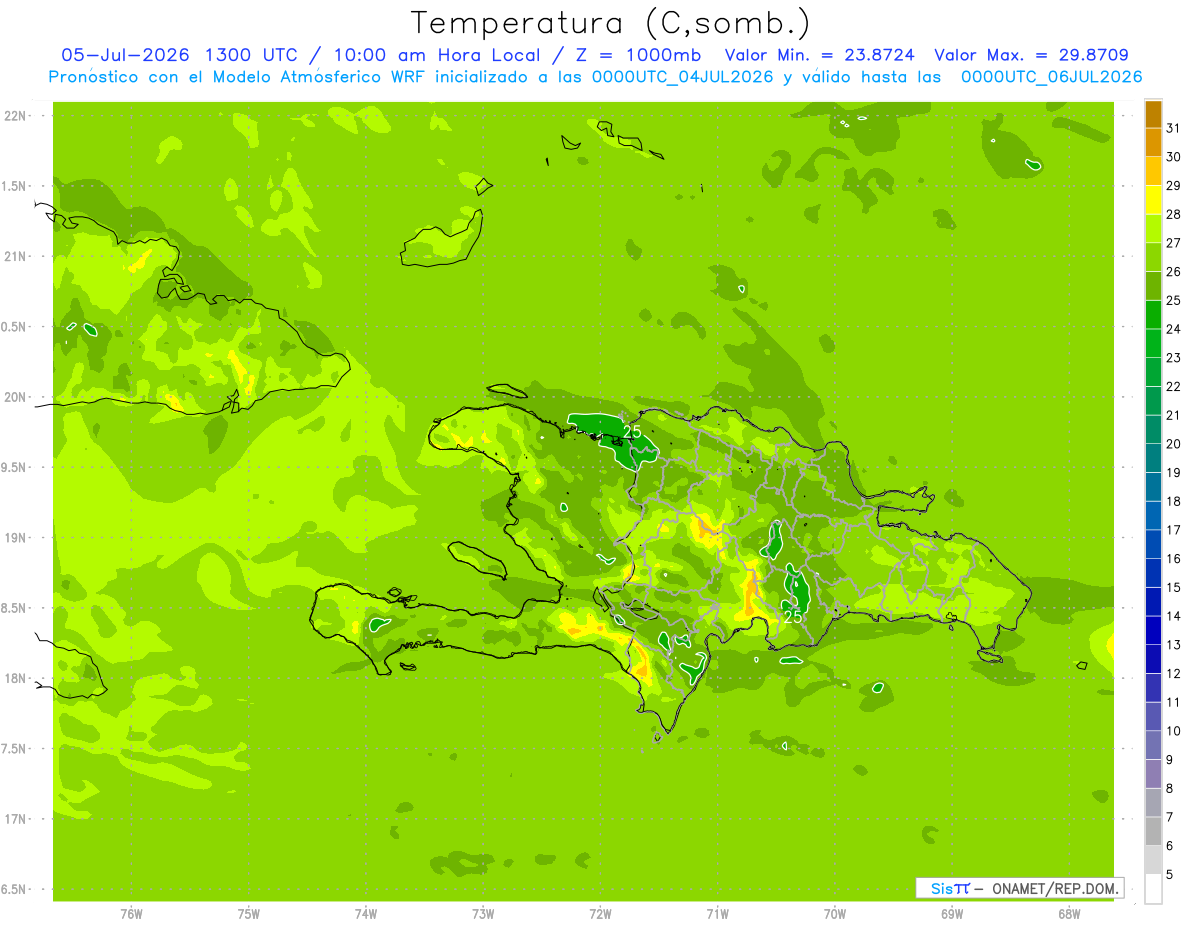This screenshot has width=1200, height=927.
Task: Click the legend swatch between 26 and 27
Action: click(1153, 258)
